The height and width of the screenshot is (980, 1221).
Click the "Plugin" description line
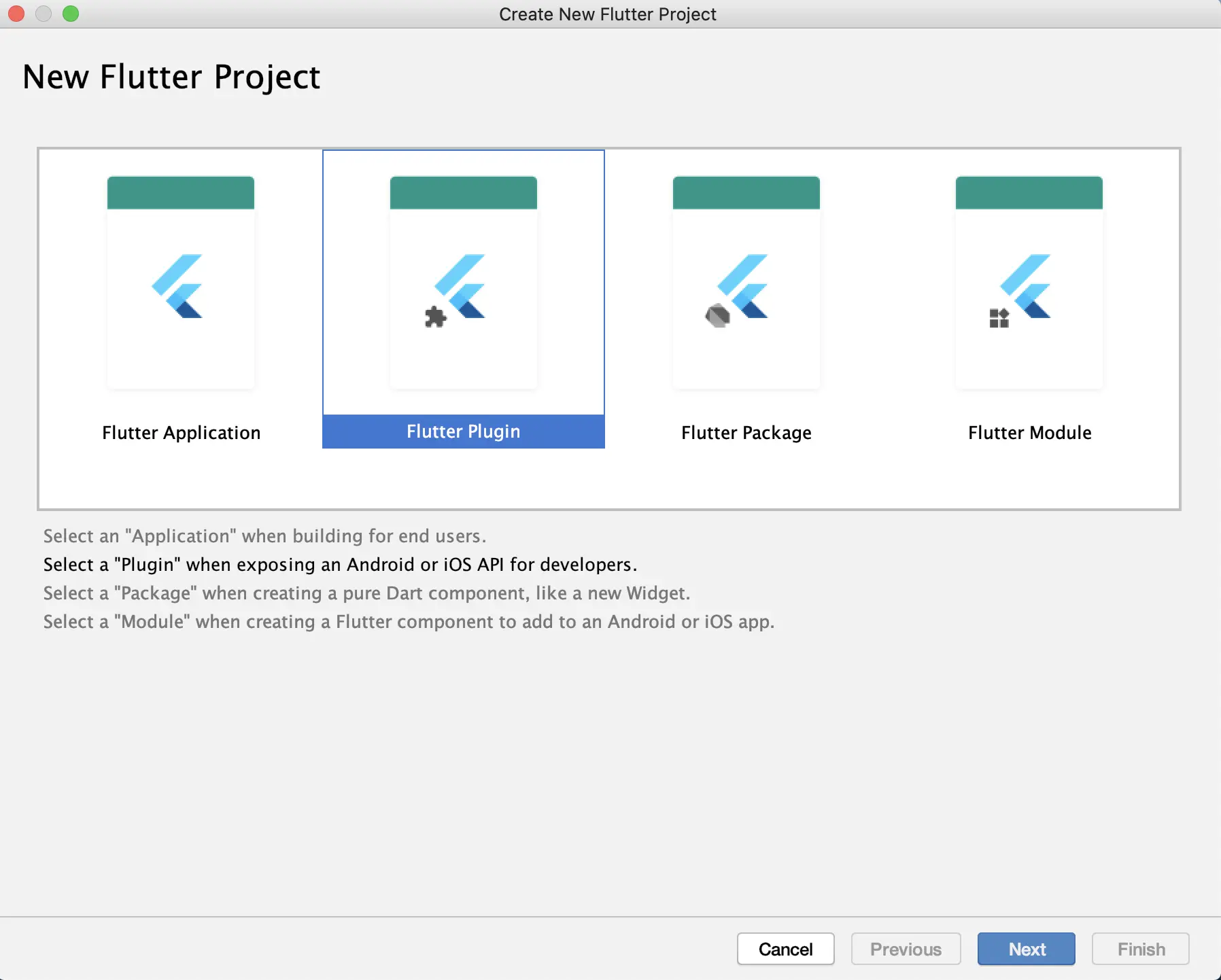point(341,565)
